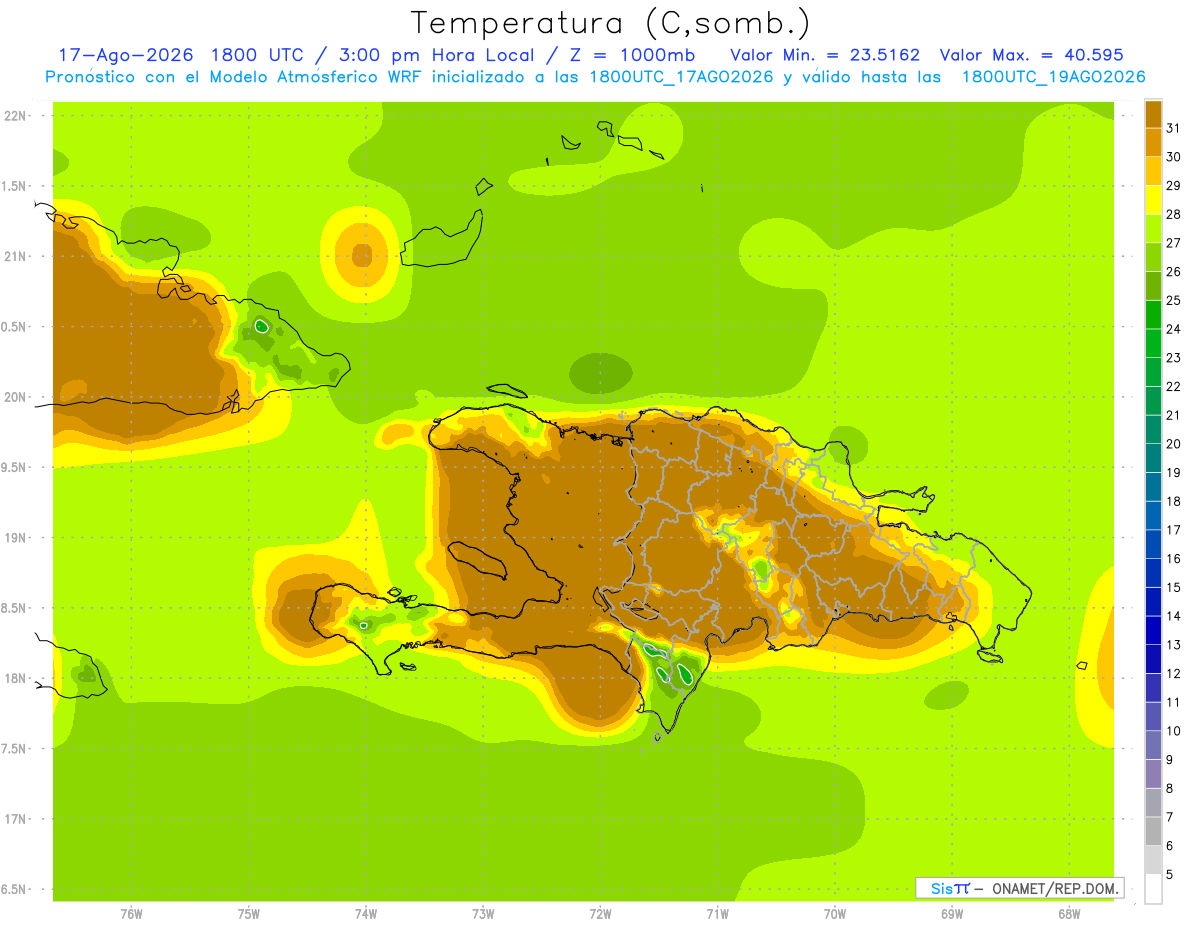Click the 18N latitude axis label

point(16,678)
